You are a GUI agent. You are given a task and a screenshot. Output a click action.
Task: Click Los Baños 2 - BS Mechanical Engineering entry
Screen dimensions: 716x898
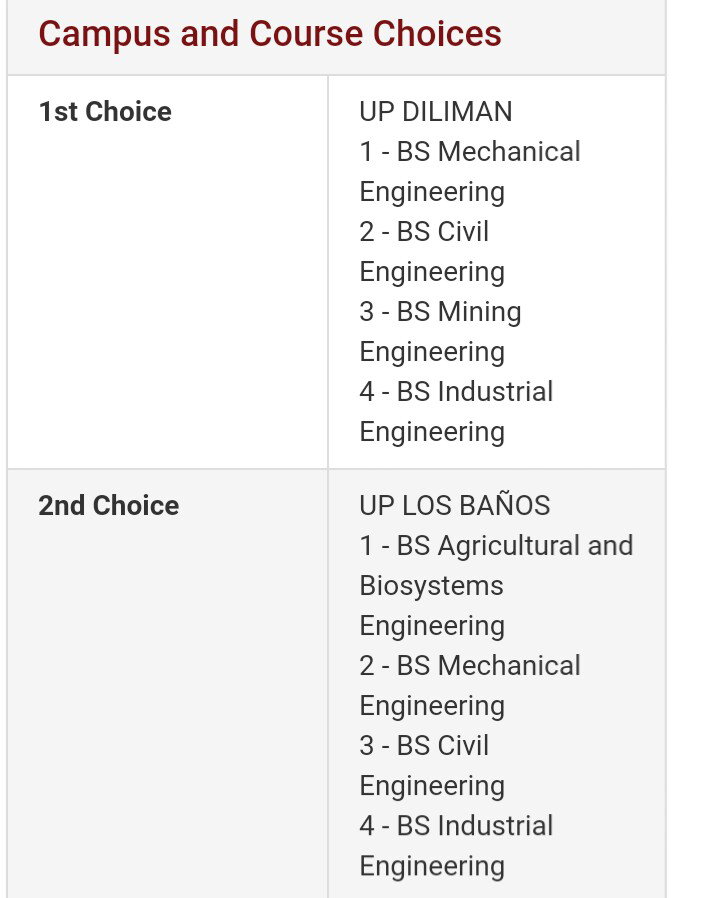click(470, 686)
